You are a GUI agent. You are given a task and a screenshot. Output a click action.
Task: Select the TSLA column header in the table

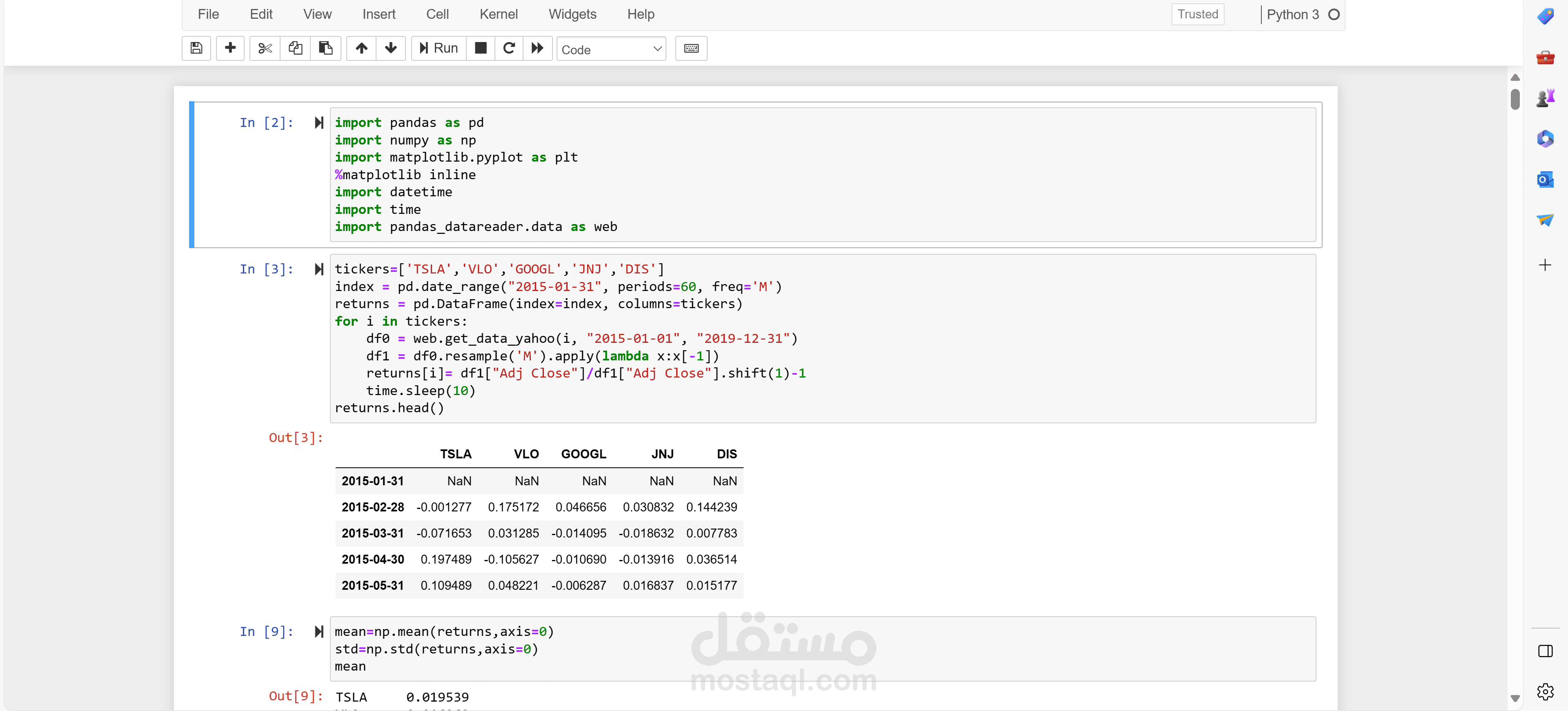pos(455,454)
